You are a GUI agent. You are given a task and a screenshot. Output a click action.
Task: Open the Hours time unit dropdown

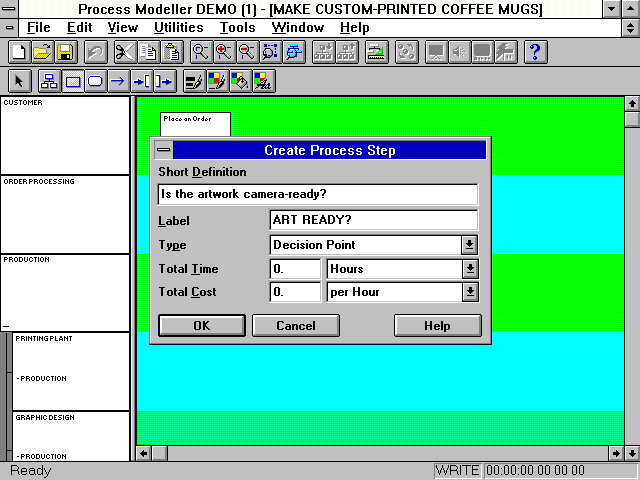click(469, 269)
